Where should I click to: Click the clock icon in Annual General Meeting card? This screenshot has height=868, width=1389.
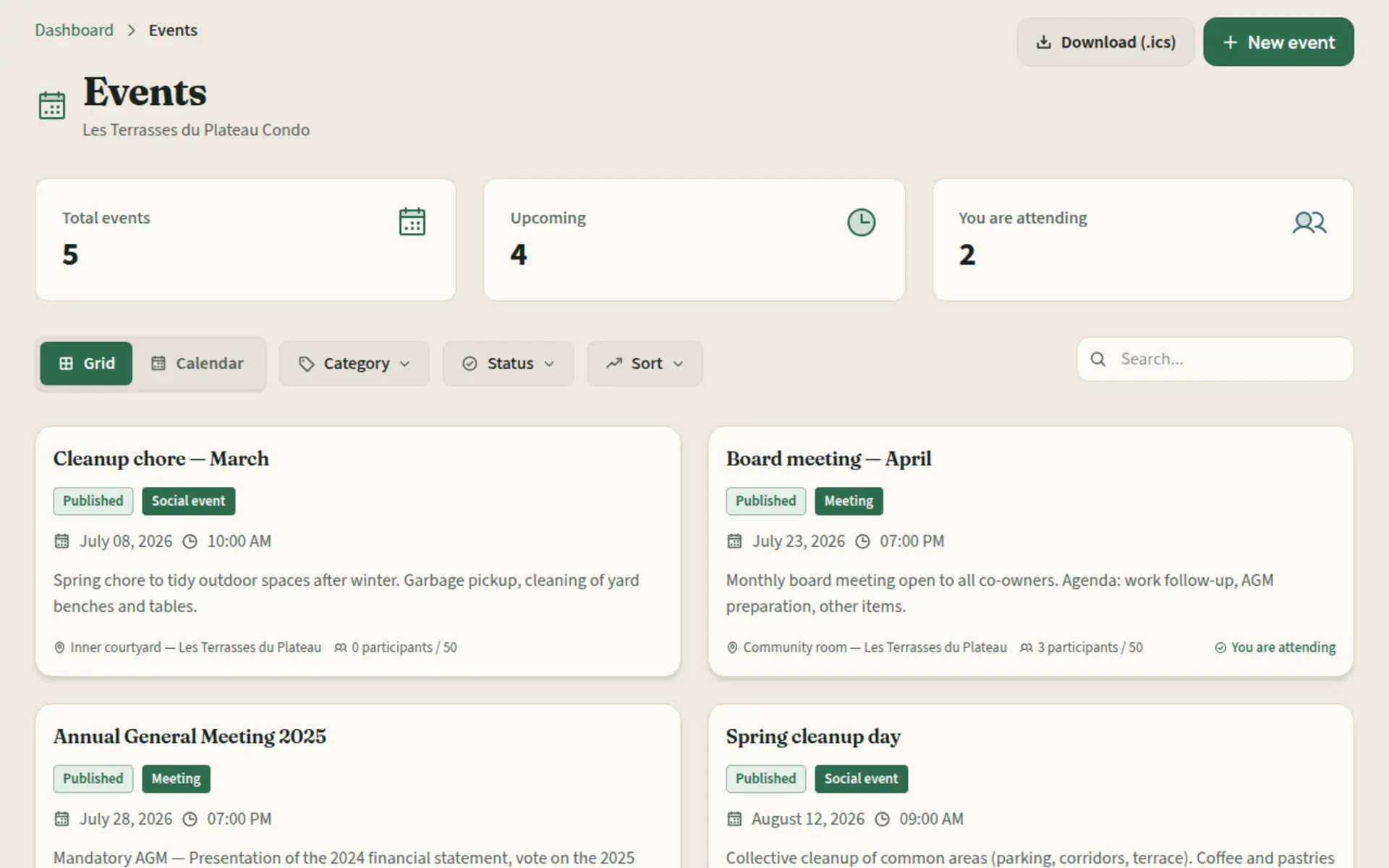point(190,819)
